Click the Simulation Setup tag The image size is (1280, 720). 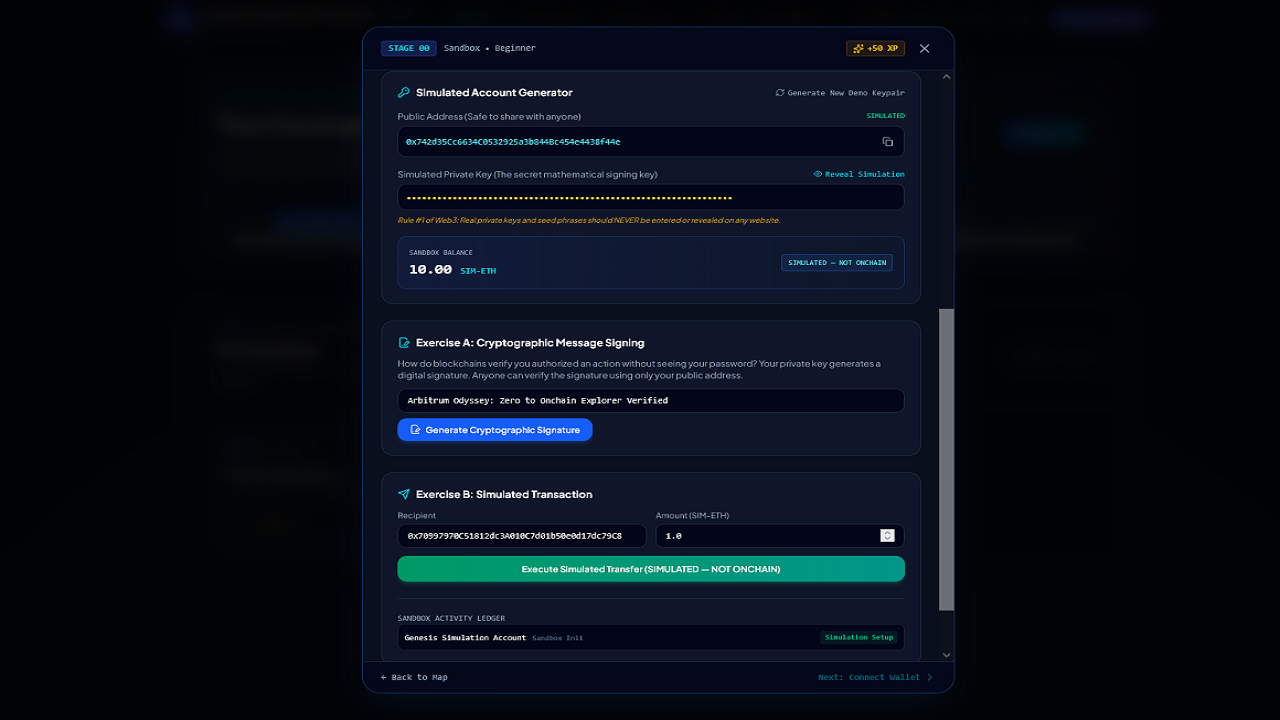(x=859, y=637)
